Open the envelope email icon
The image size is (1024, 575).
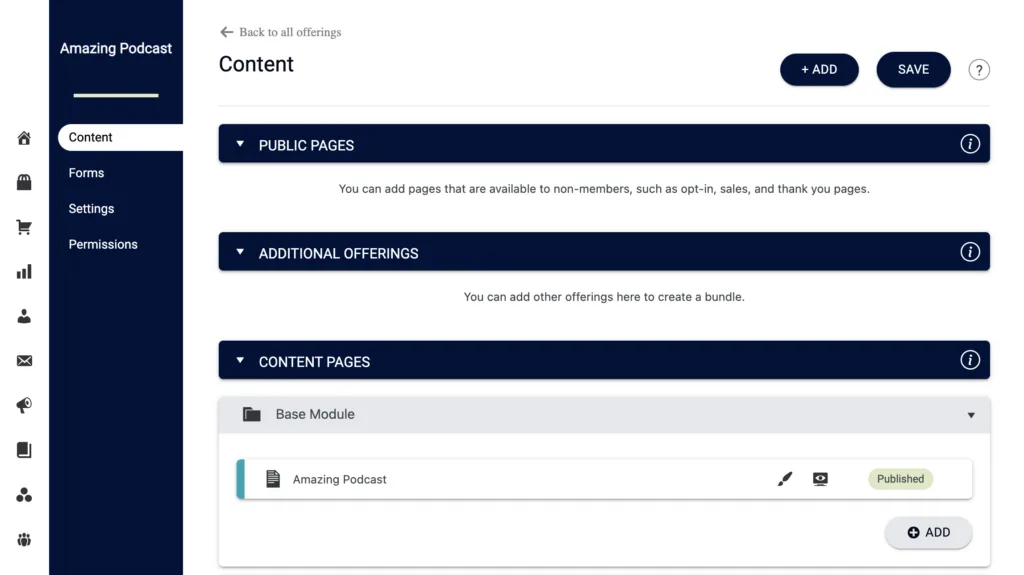[x=24, y=361]
